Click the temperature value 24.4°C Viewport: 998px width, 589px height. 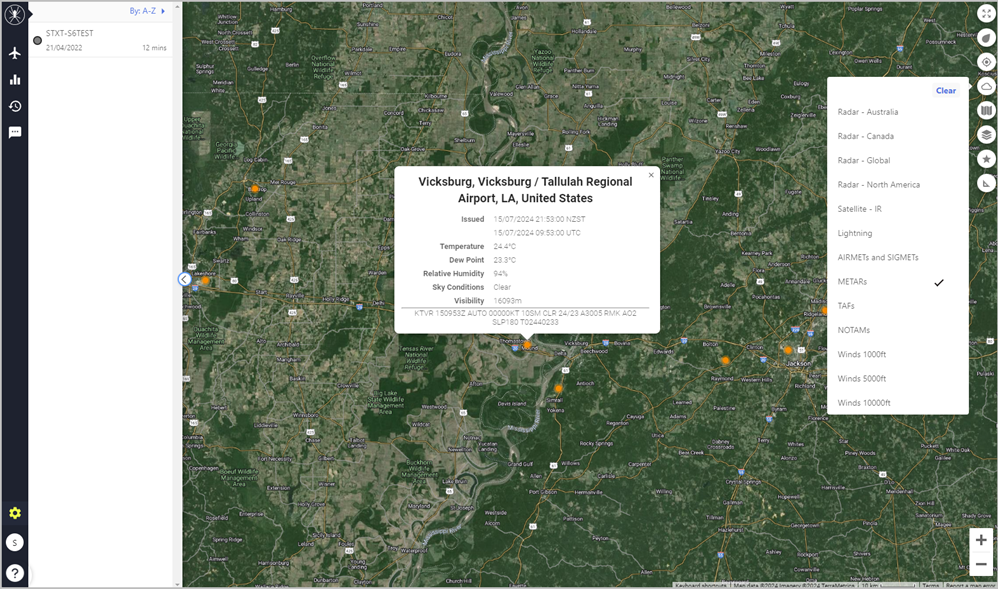[505, 246]
